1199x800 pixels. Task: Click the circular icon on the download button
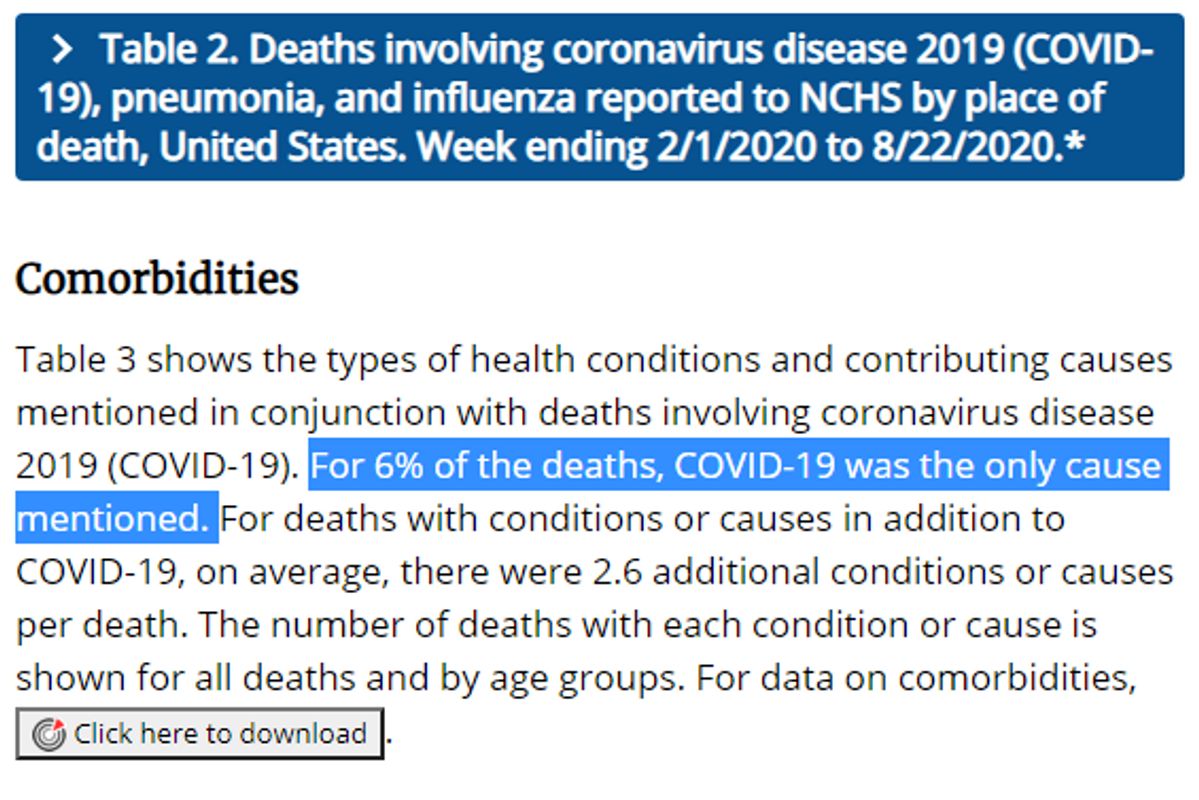click(49, 734)
